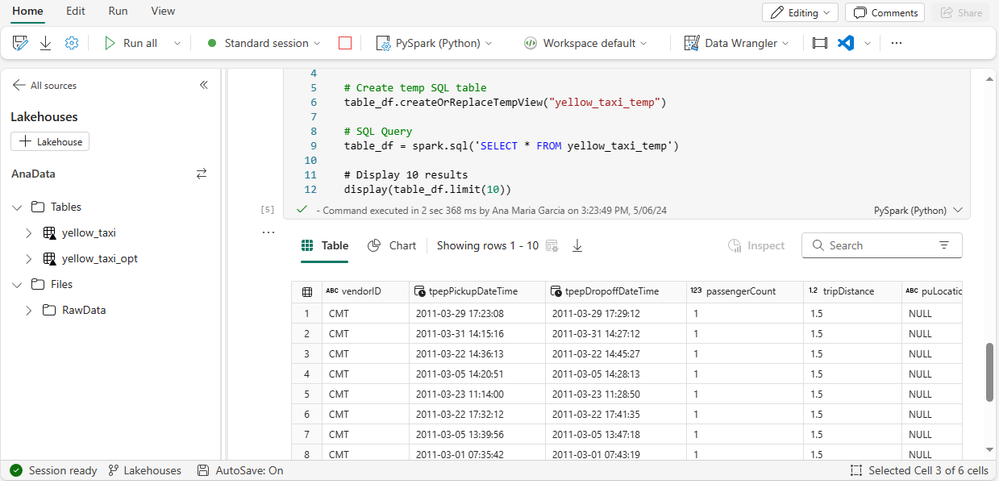Expand the RawData folder
Screen dimensions: 999x481
tap(29, 310)
